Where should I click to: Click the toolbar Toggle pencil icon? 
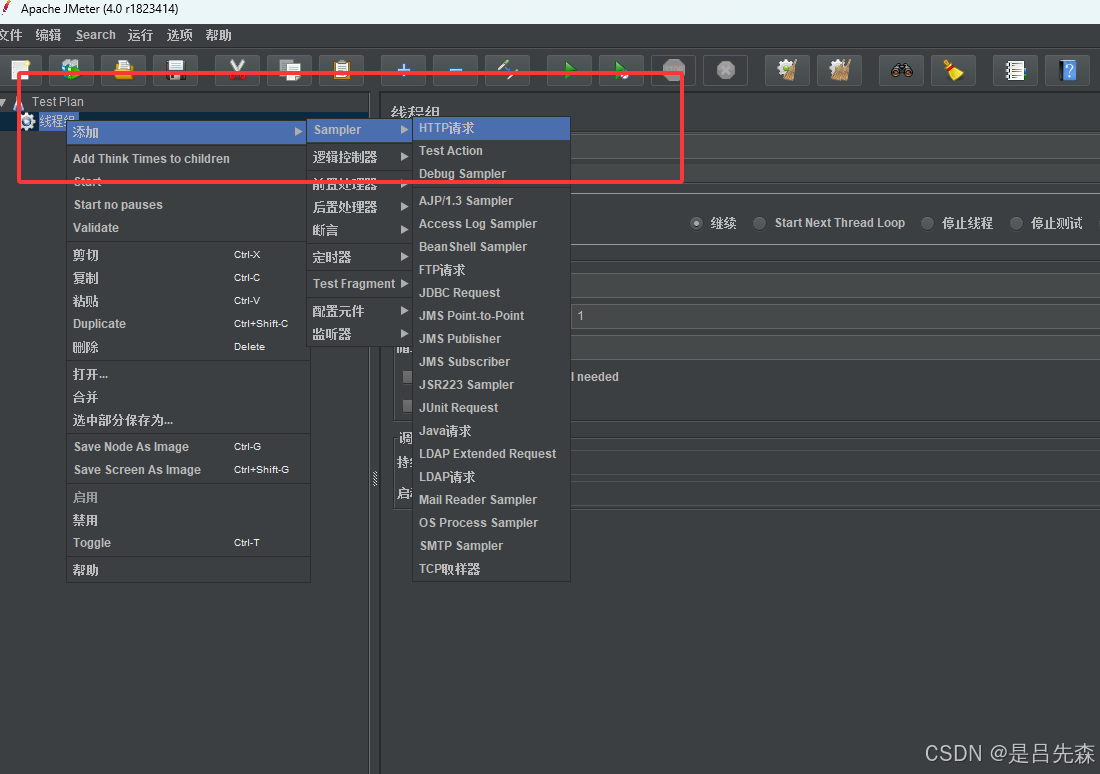[x=507, y=70]
